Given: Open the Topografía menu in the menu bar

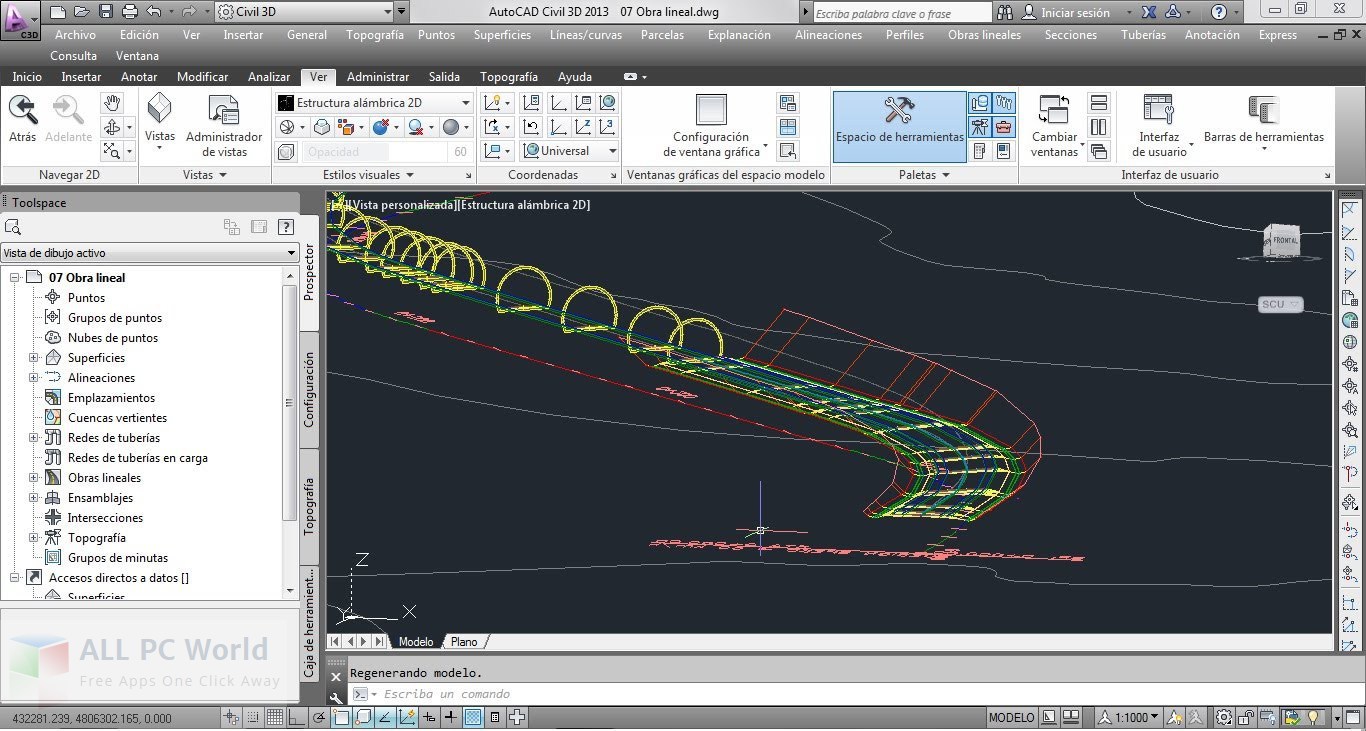Looking at the screenshot, I should pos(375,35).
